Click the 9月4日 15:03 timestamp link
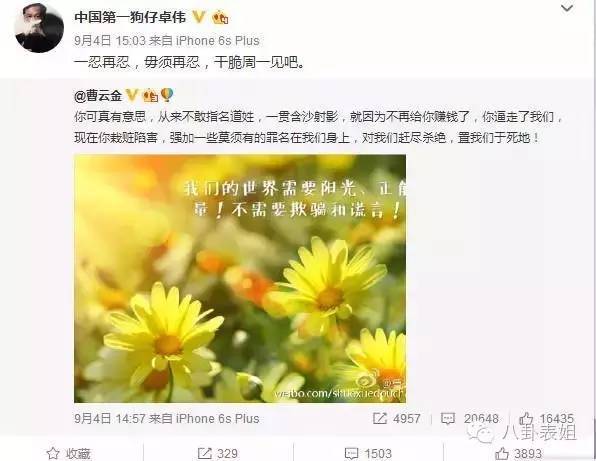 tap(110, 41)
